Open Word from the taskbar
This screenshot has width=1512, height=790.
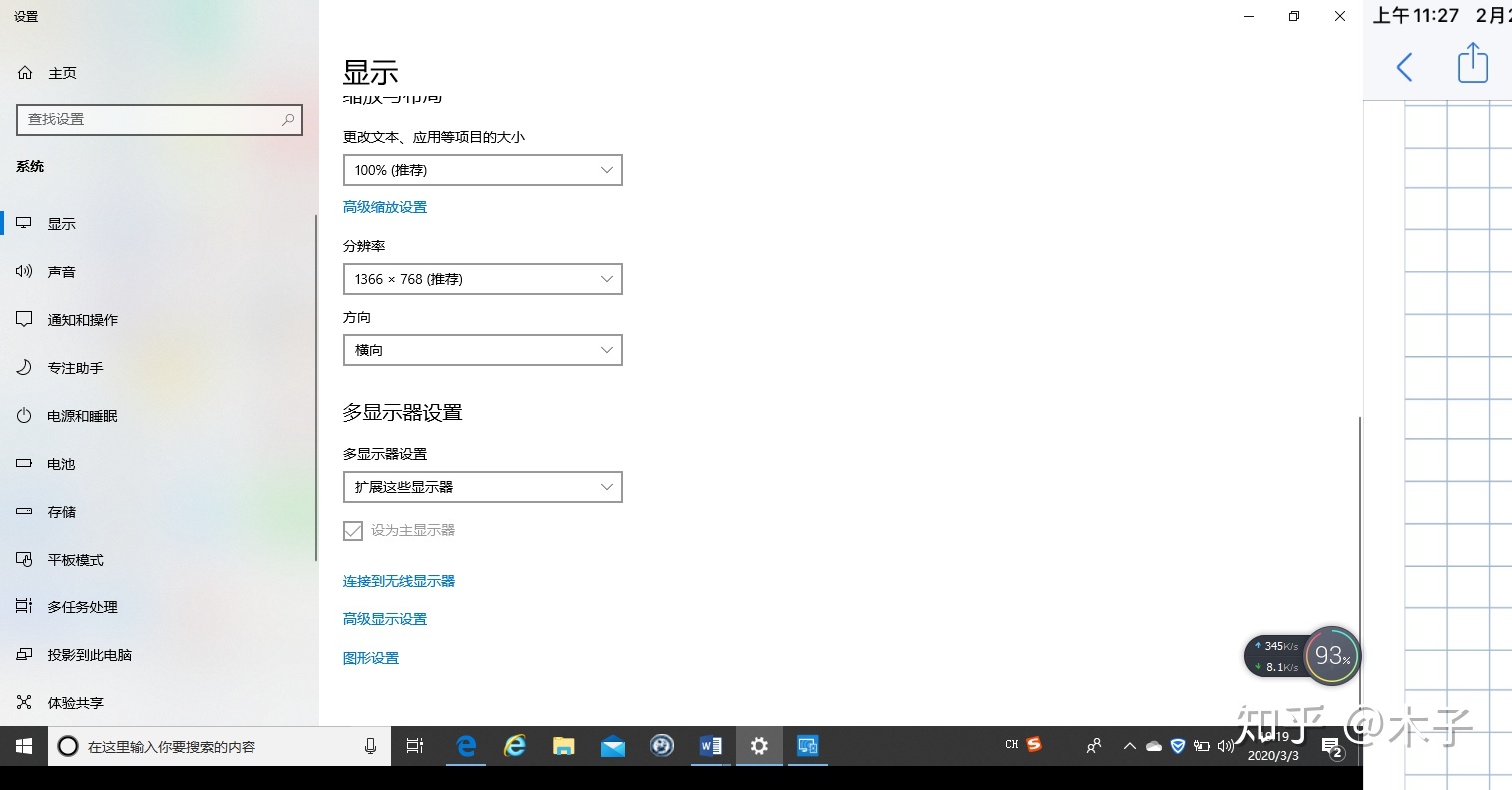[711, 746]
